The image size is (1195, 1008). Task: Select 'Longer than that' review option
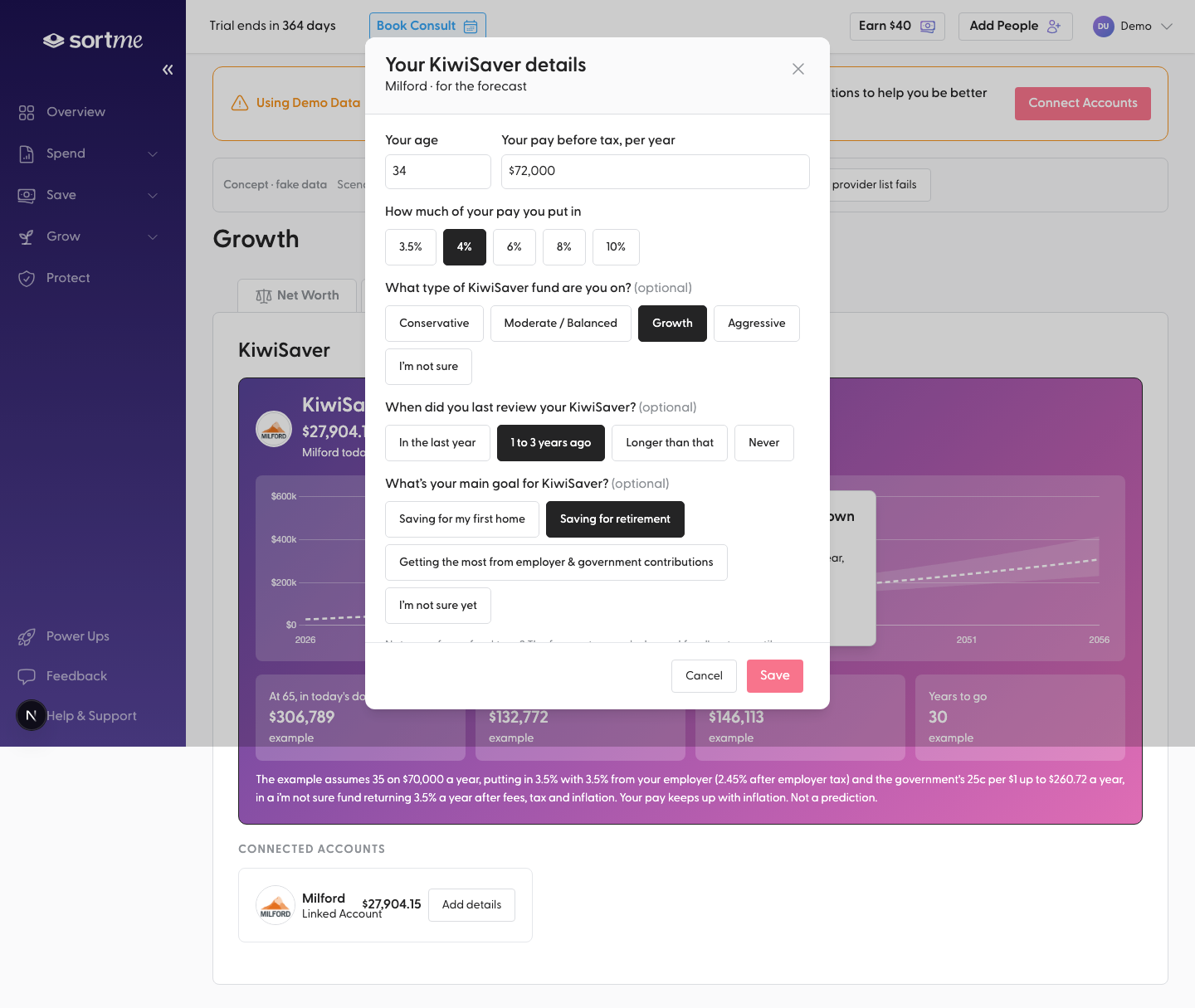point(670,443)
